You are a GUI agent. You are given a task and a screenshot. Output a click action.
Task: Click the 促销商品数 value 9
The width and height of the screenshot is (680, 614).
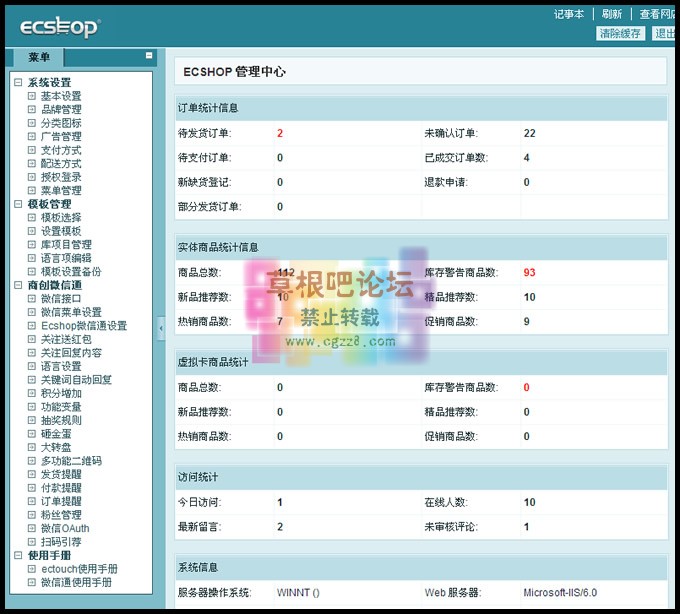pos(526,322)
